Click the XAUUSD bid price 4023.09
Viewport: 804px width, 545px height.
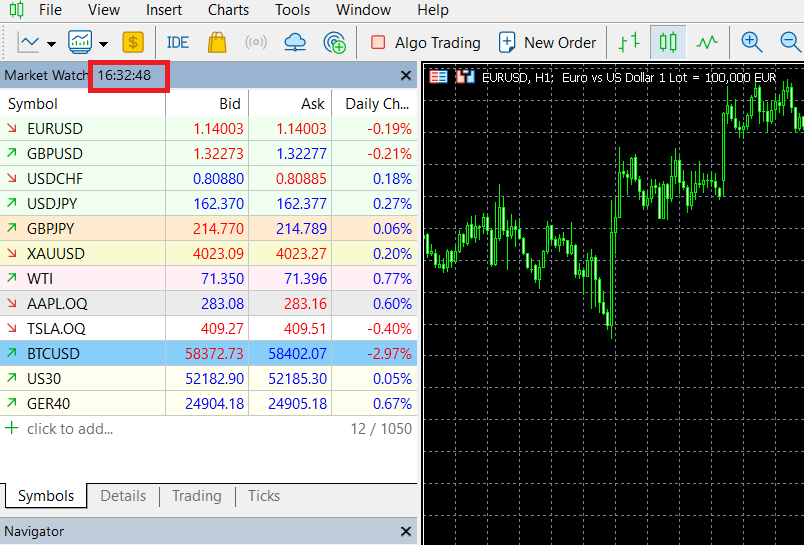[218, 254]
